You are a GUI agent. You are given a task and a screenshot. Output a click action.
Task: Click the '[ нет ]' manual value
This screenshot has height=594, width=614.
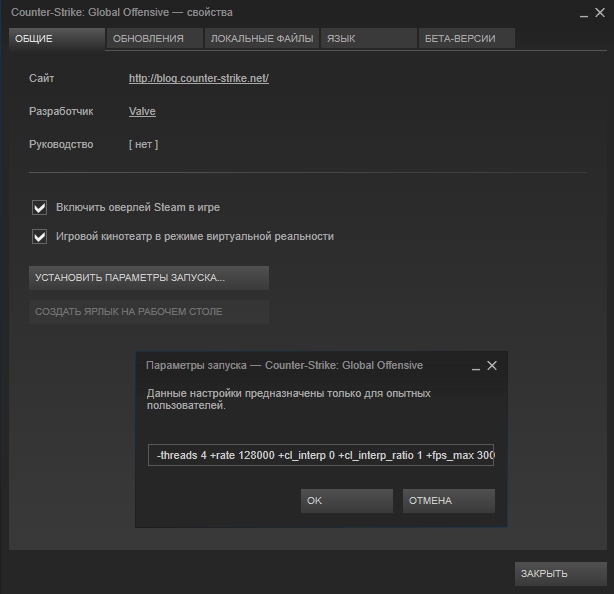(x=143, y=144)
